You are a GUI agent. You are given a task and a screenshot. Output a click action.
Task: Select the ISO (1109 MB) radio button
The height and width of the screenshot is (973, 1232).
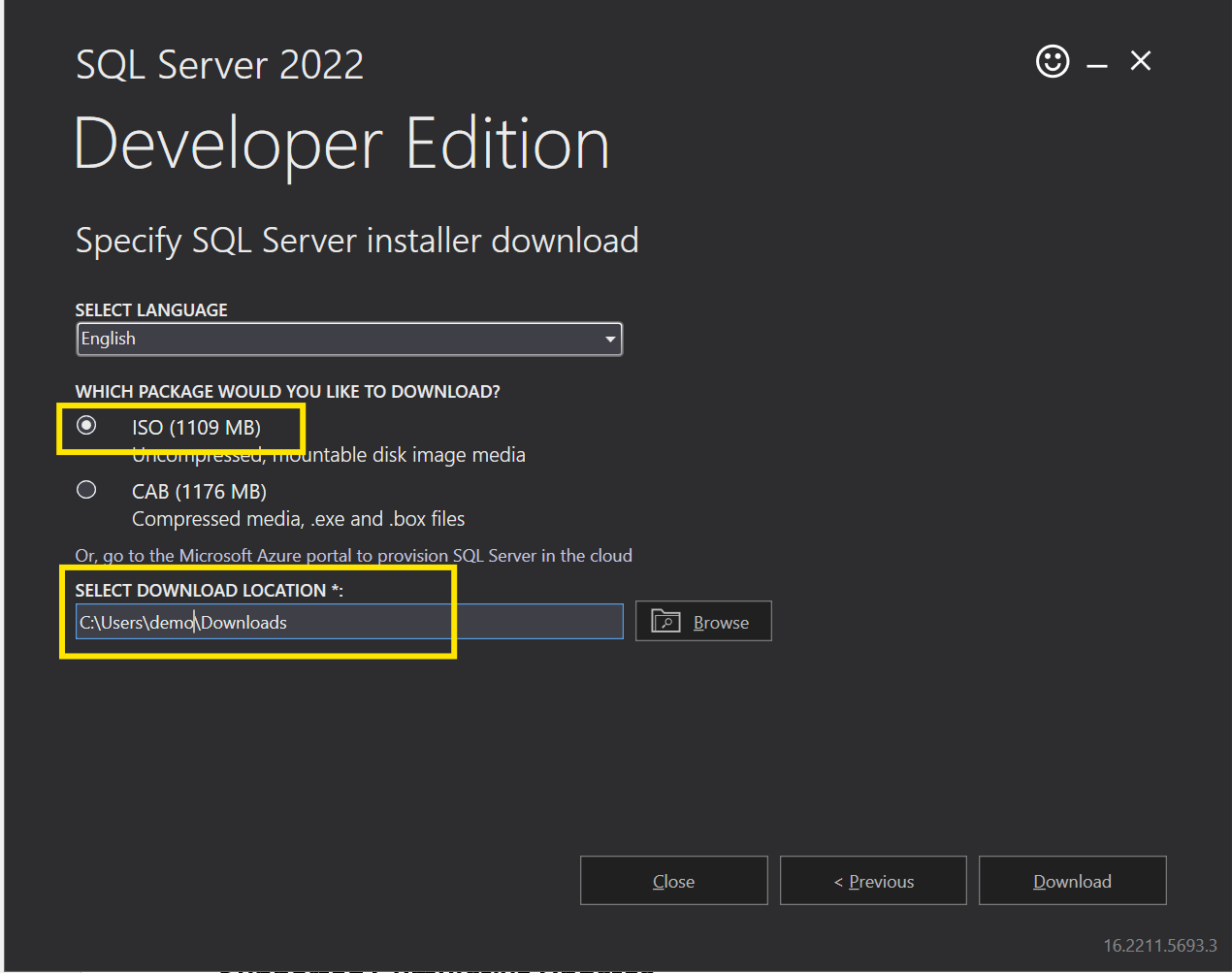click(x=86, y=426)
